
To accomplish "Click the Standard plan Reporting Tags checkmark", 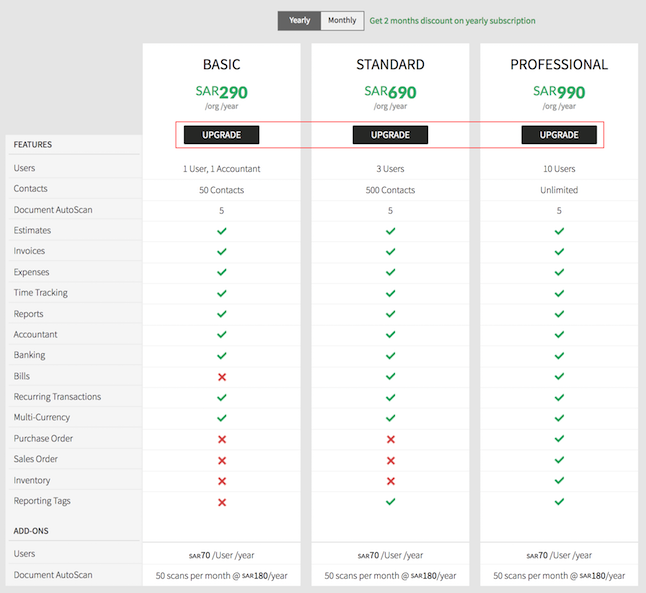I will coord(391,502).
